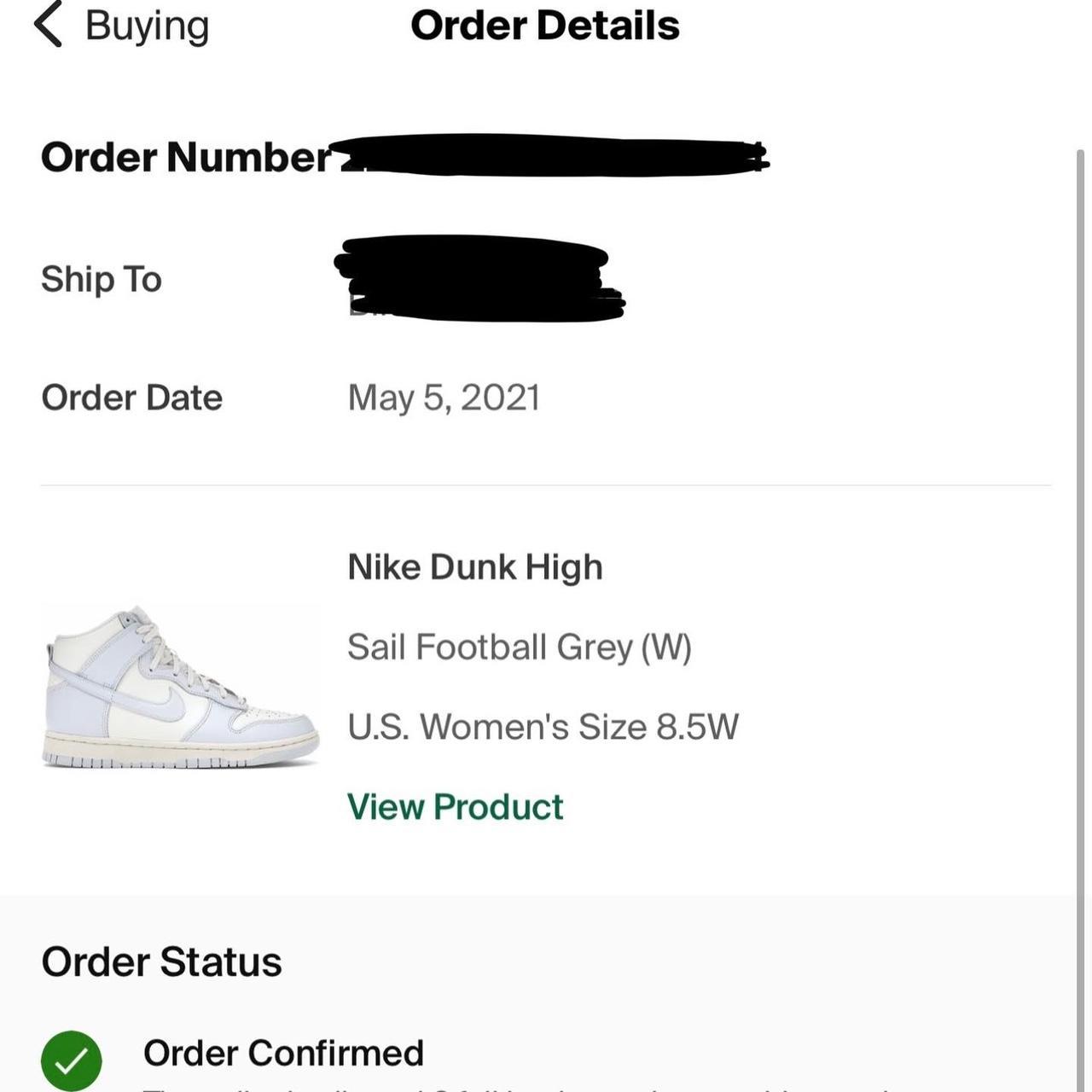
Task: Select the Sail Football Grey (W) colorway text
Action: coord(519,647)
